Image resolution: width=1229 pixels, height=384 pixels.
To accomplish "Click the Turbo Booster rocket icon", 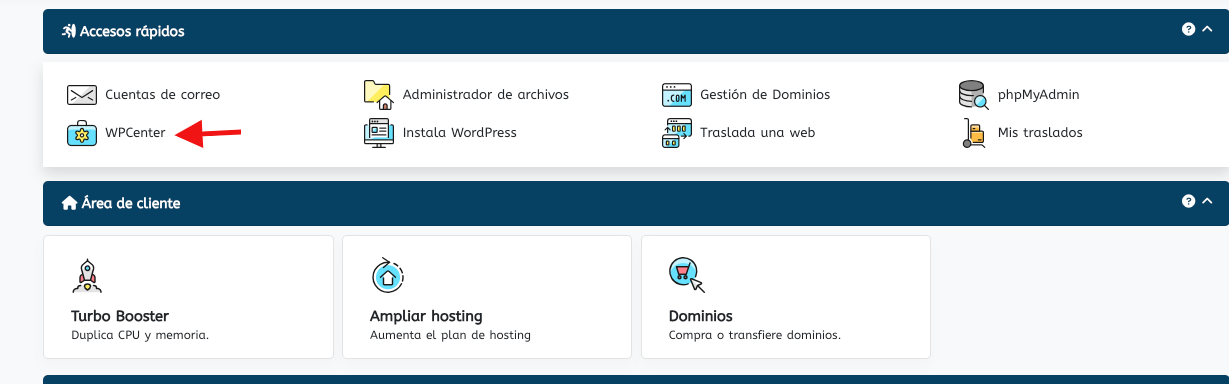I will point(87,274).
